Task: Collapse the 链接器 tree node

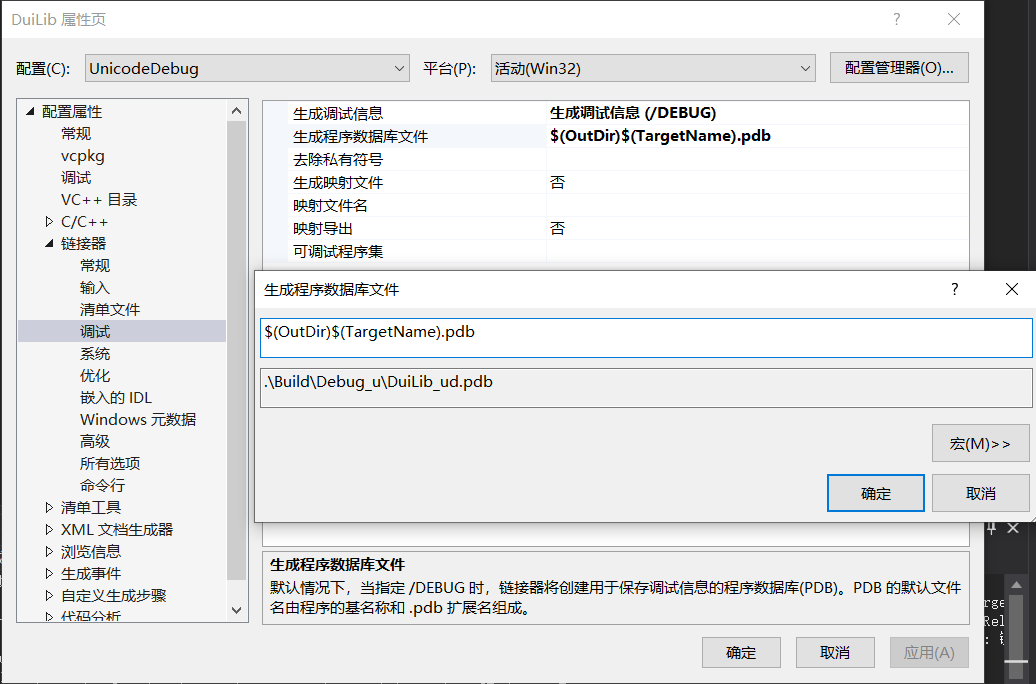Action: [x=49, y=243]
